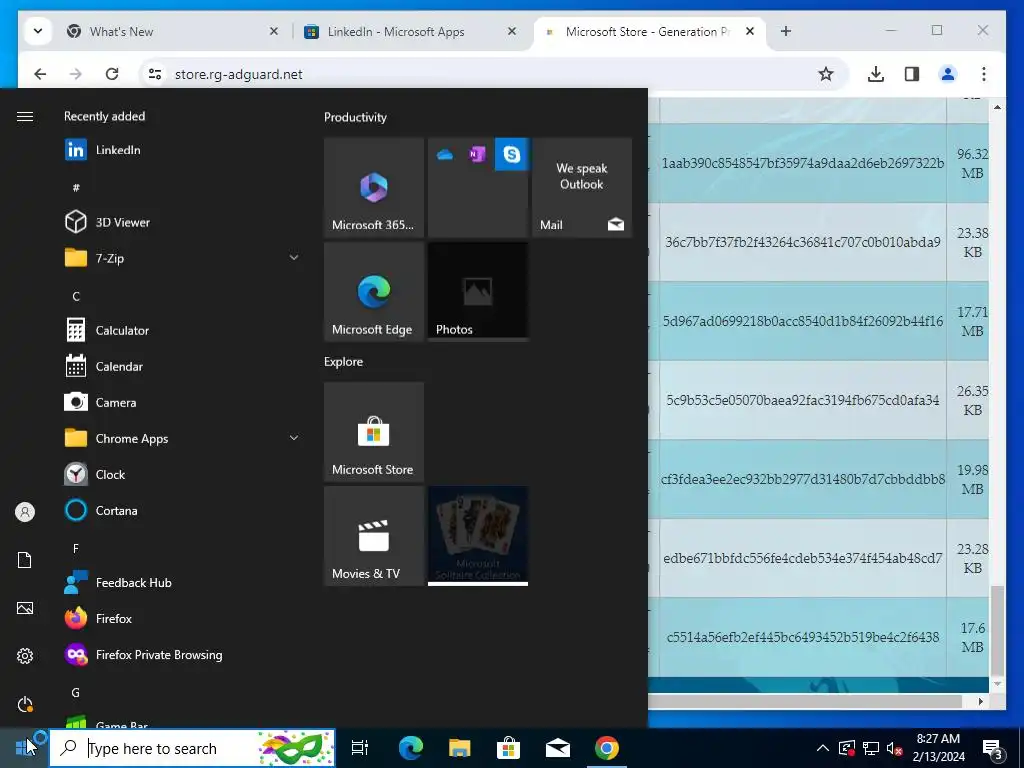The image size is (1024, 768).
Task: Open Chrome downloads
Action: click(876, 74)
